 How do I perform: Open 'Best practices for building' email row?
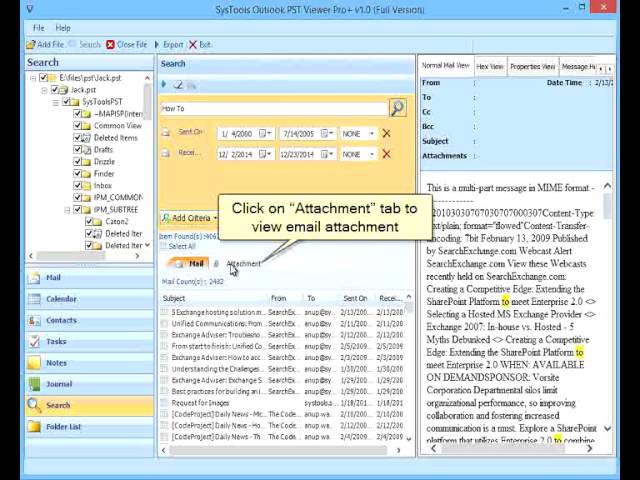pyautogui.click(x=283, y=391)
